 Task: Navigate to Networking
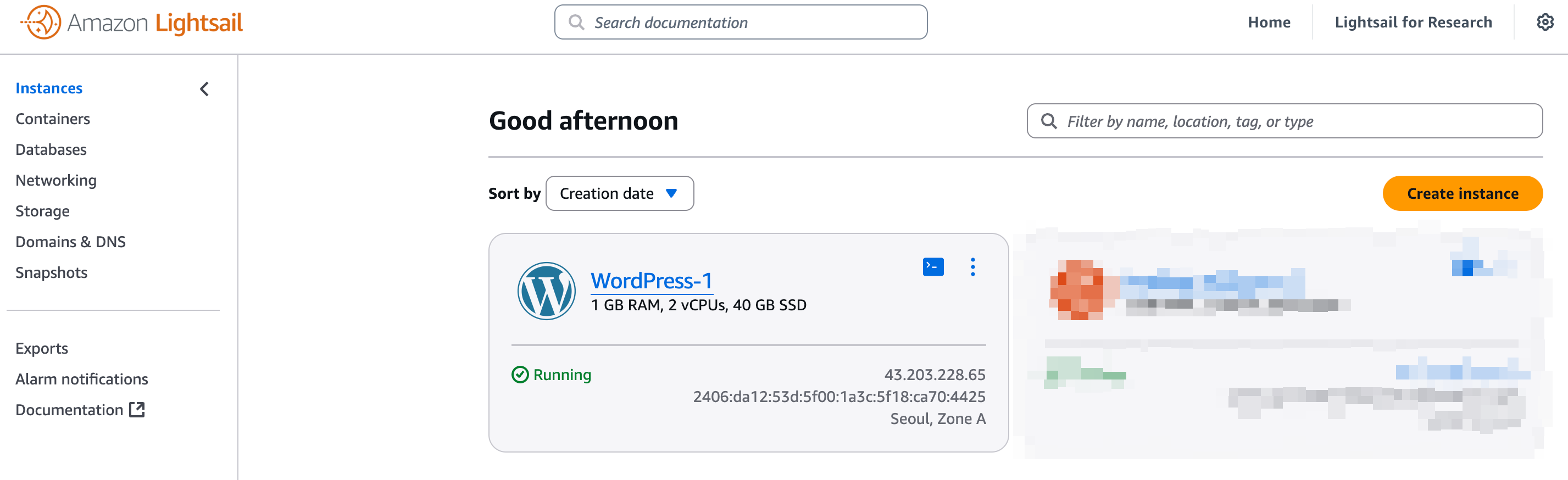coord(56,181)
